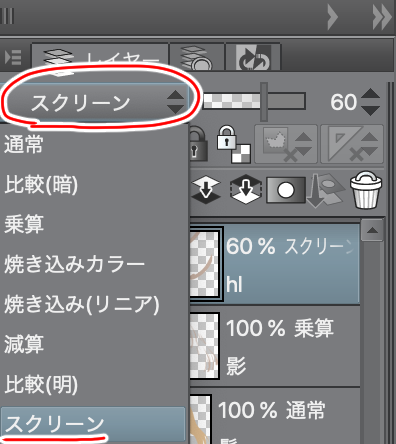The width and height of the screenshot is (396, 444).
Task: Select the hl layer at 60% スクリーン
Action: [275, 264]
